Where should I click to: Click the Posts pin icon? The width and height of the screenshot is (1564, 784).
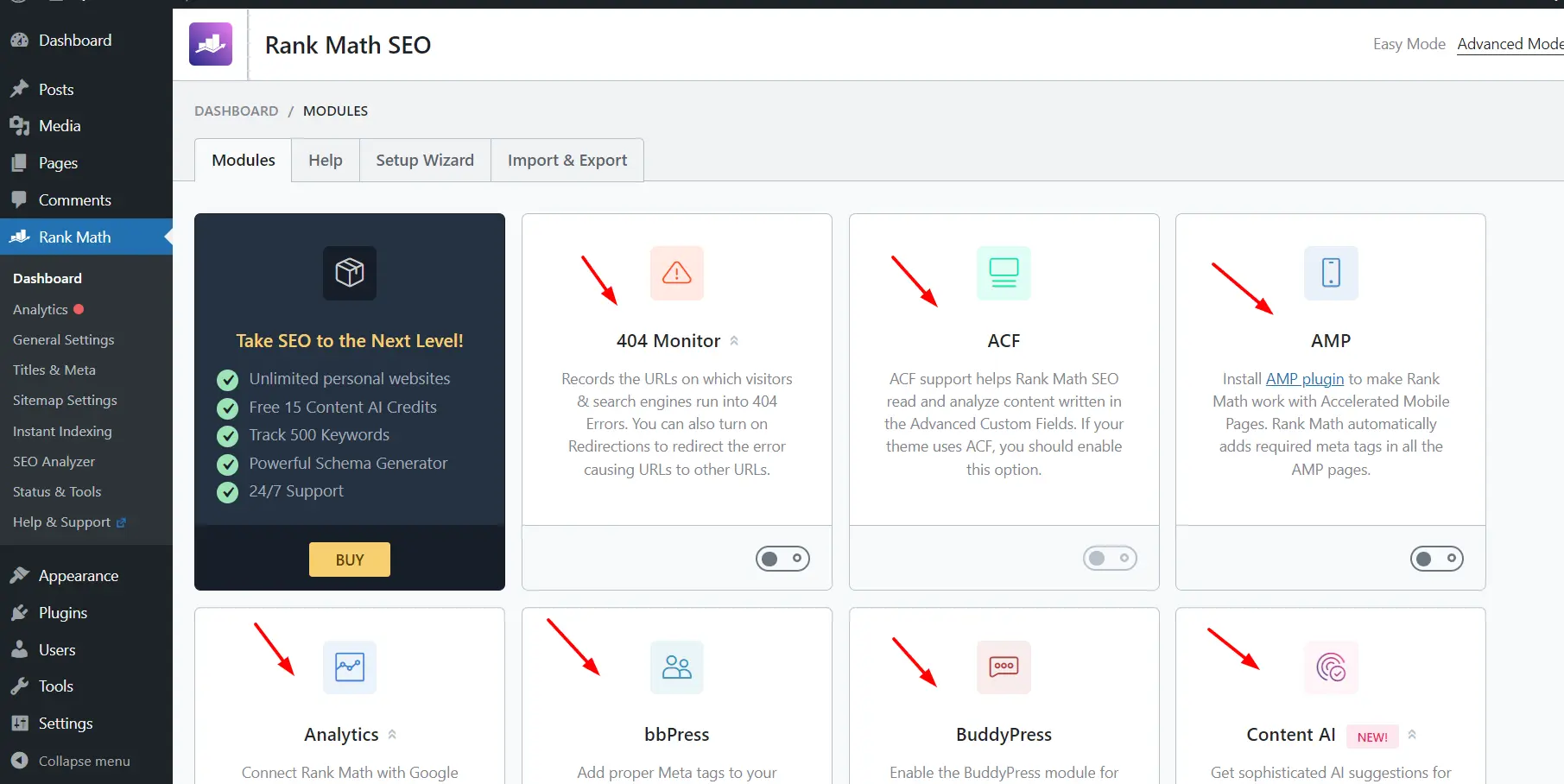pyautogui.click(x=19, y=89)
